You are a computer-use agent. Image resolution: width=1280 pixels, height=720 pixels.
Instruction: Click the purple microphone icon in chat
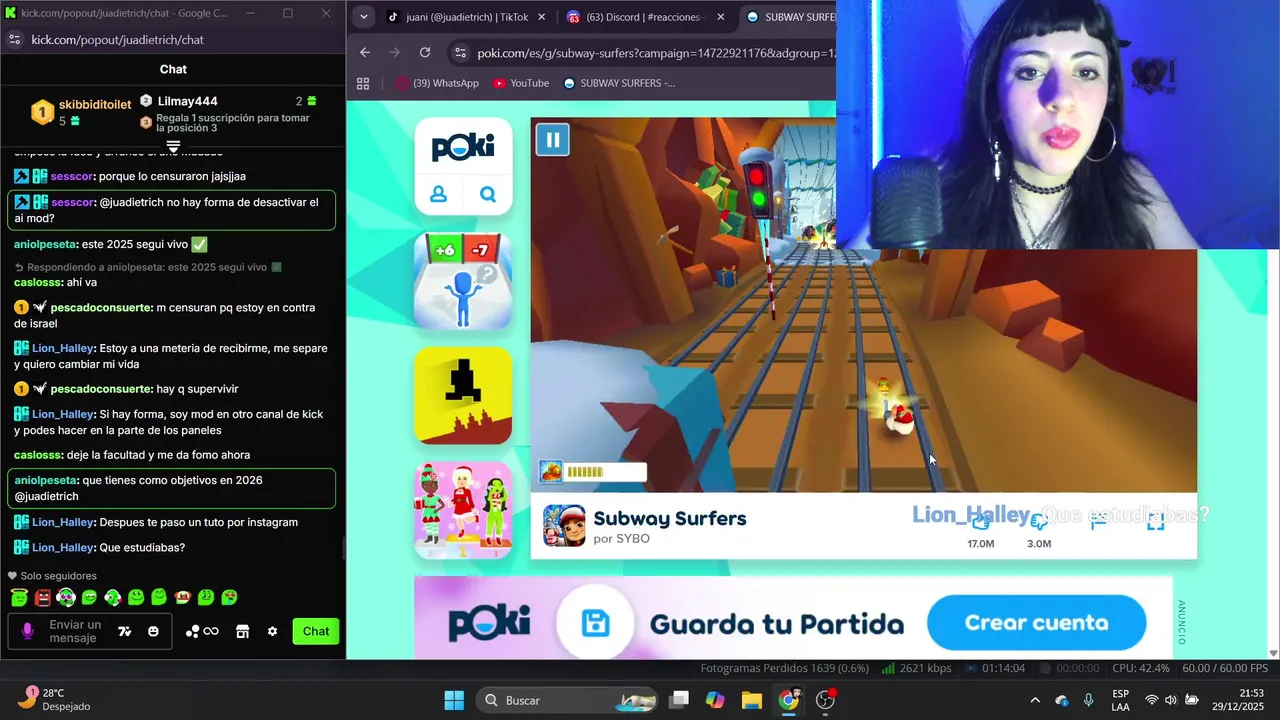point(27,631)
